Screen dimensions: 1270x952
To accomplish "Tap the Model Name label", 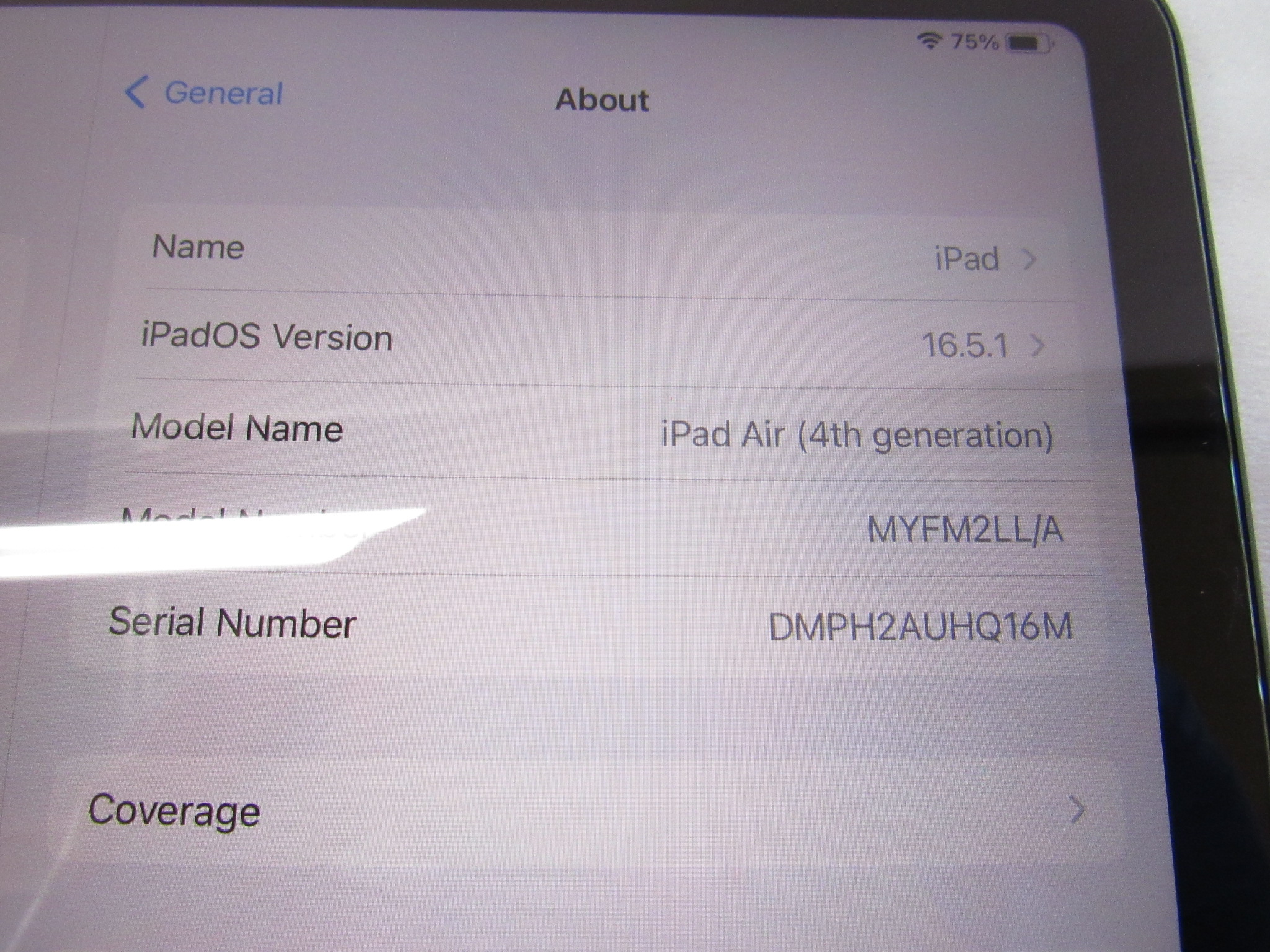I will tap(237, 428).
